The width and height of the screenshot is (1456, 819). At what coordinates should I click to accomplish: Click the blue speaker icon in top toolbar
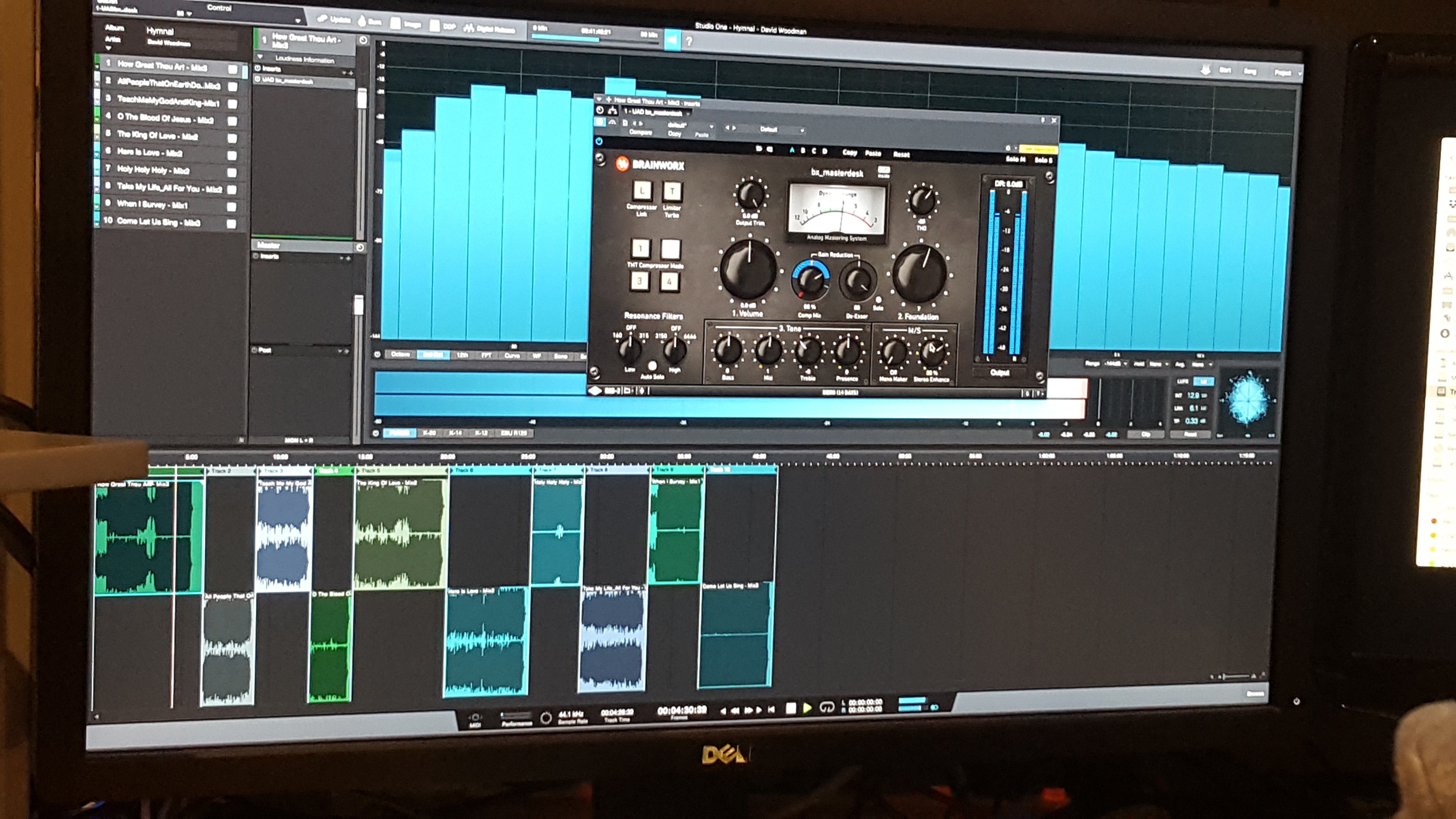[x=672, y=39]
